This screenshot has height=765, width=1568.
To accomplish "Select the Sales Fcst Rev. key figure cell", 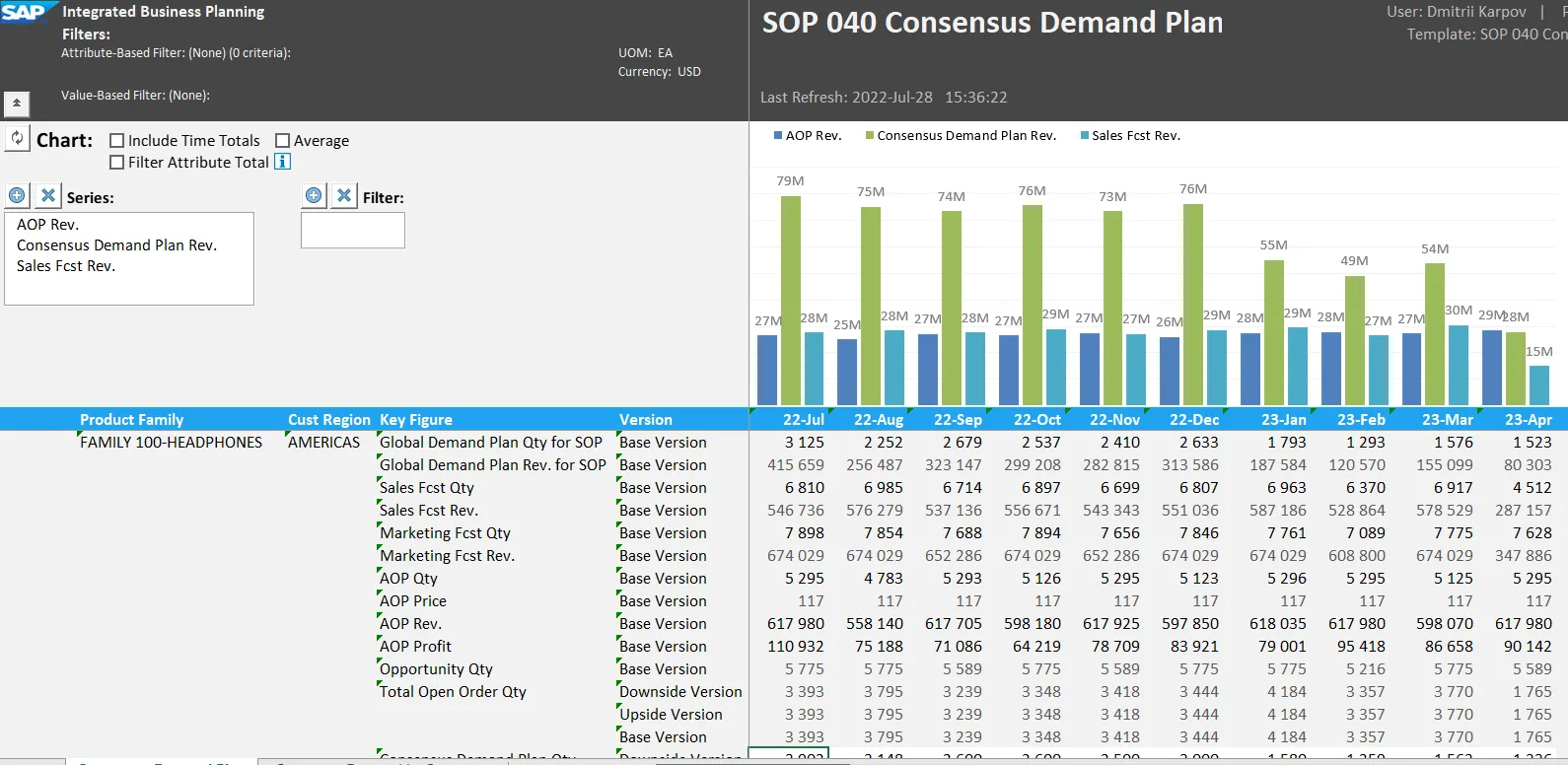I will pos(429,511).
